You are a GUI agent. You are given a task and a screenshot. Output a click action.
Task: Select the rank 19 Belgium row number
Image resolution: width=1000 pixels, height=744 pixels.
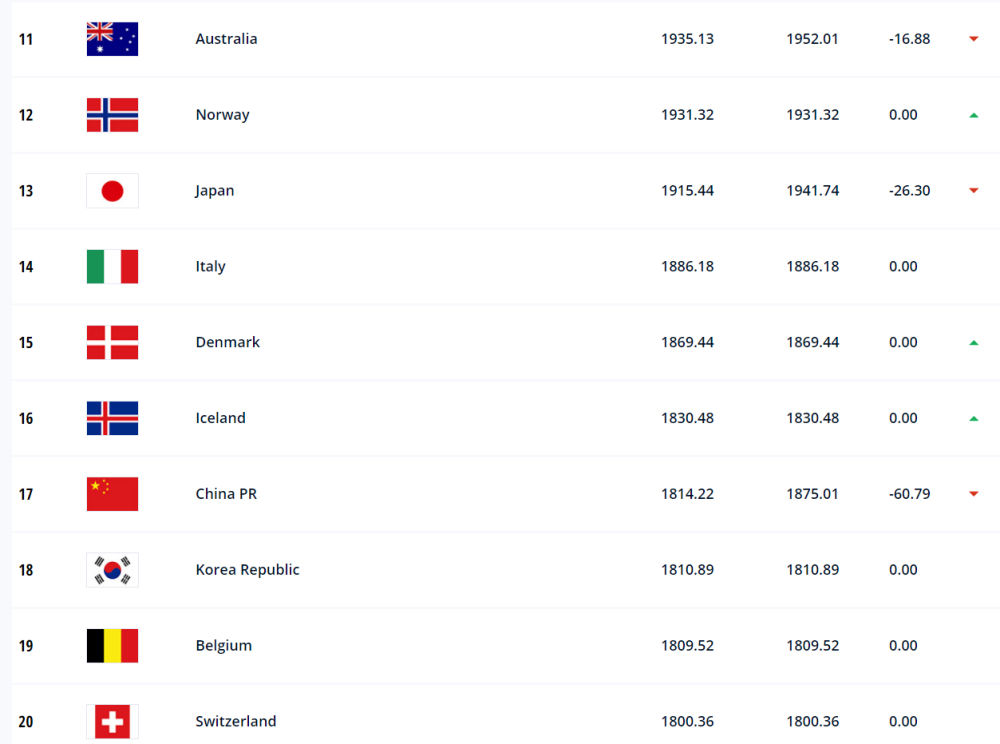click(26, 646)
